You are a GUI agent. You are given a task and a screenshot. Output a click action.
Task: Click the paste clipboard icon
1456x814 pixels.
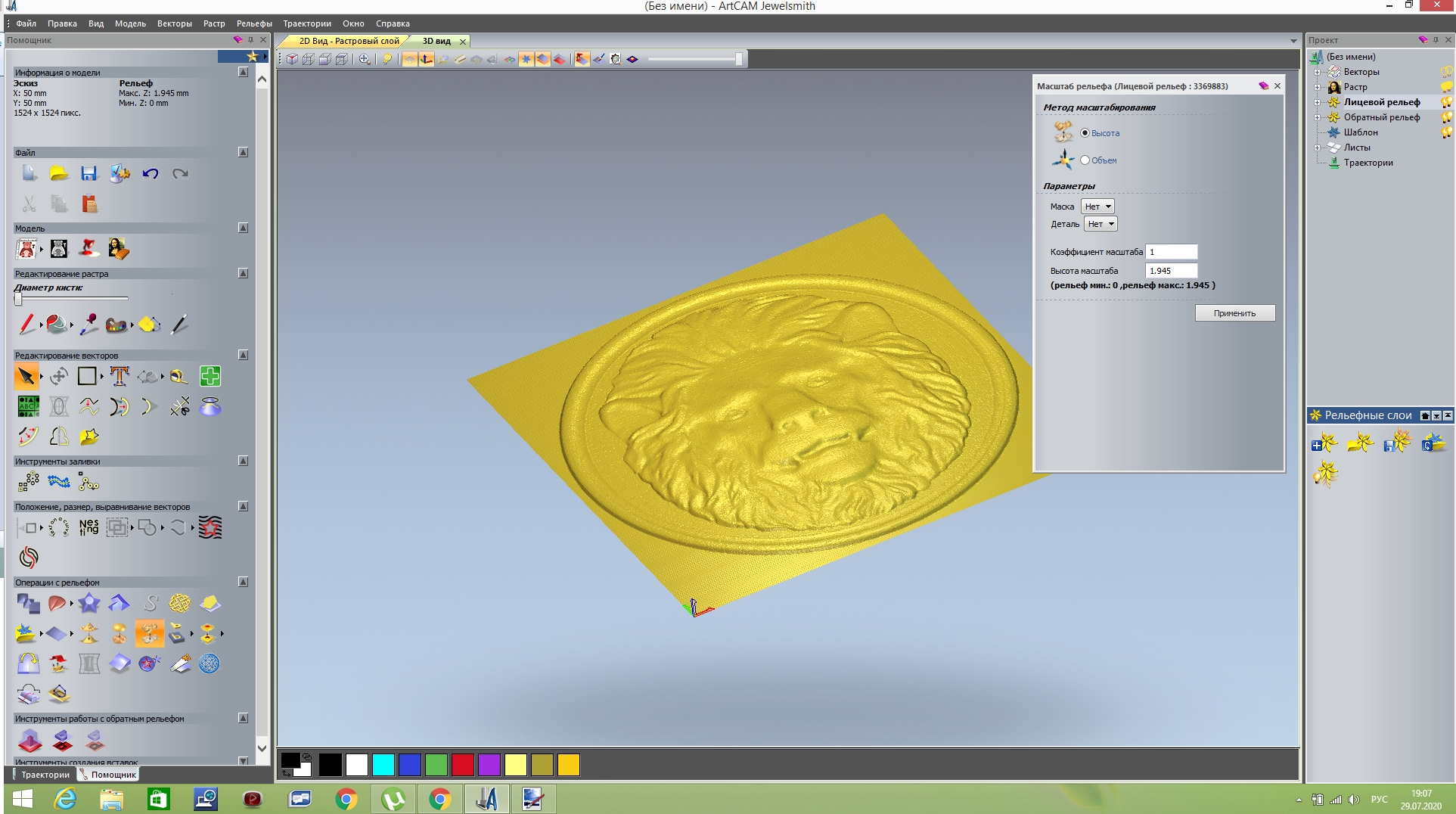tap(89, 204)
